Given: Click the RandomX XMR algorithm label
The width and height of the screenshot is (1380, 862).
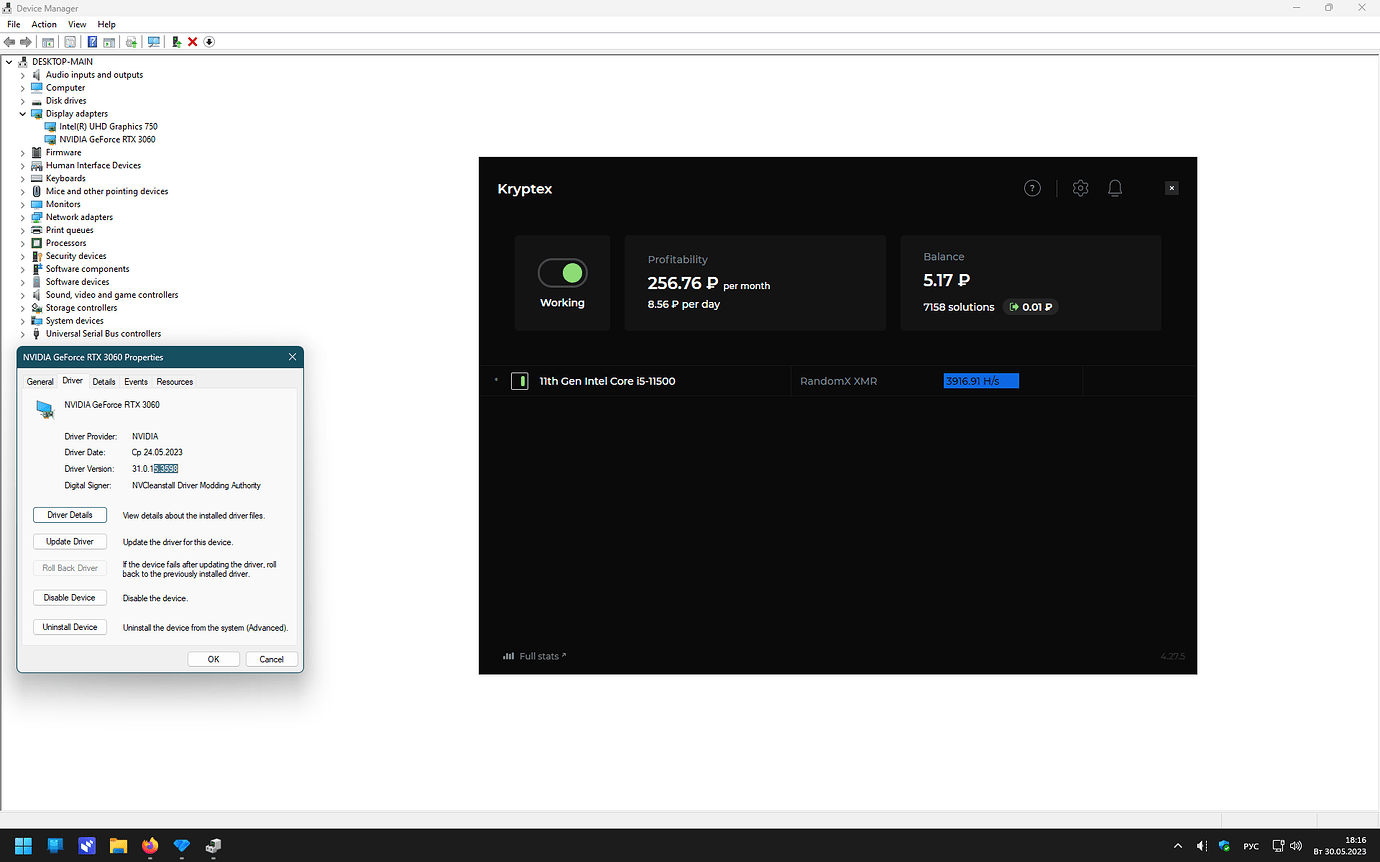Looking at the screenshot, I should pyautogui.click(x=838, y=381).
